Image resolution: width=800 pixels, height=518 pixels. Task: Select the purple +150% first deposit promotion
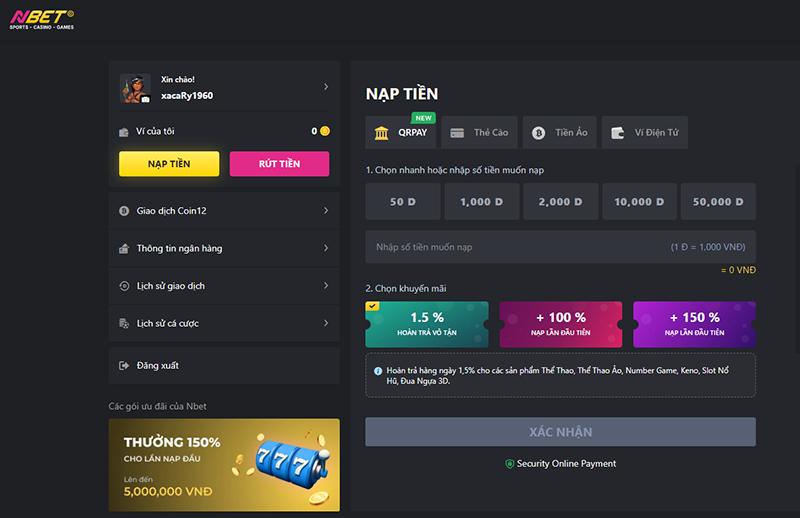(694, 324)
